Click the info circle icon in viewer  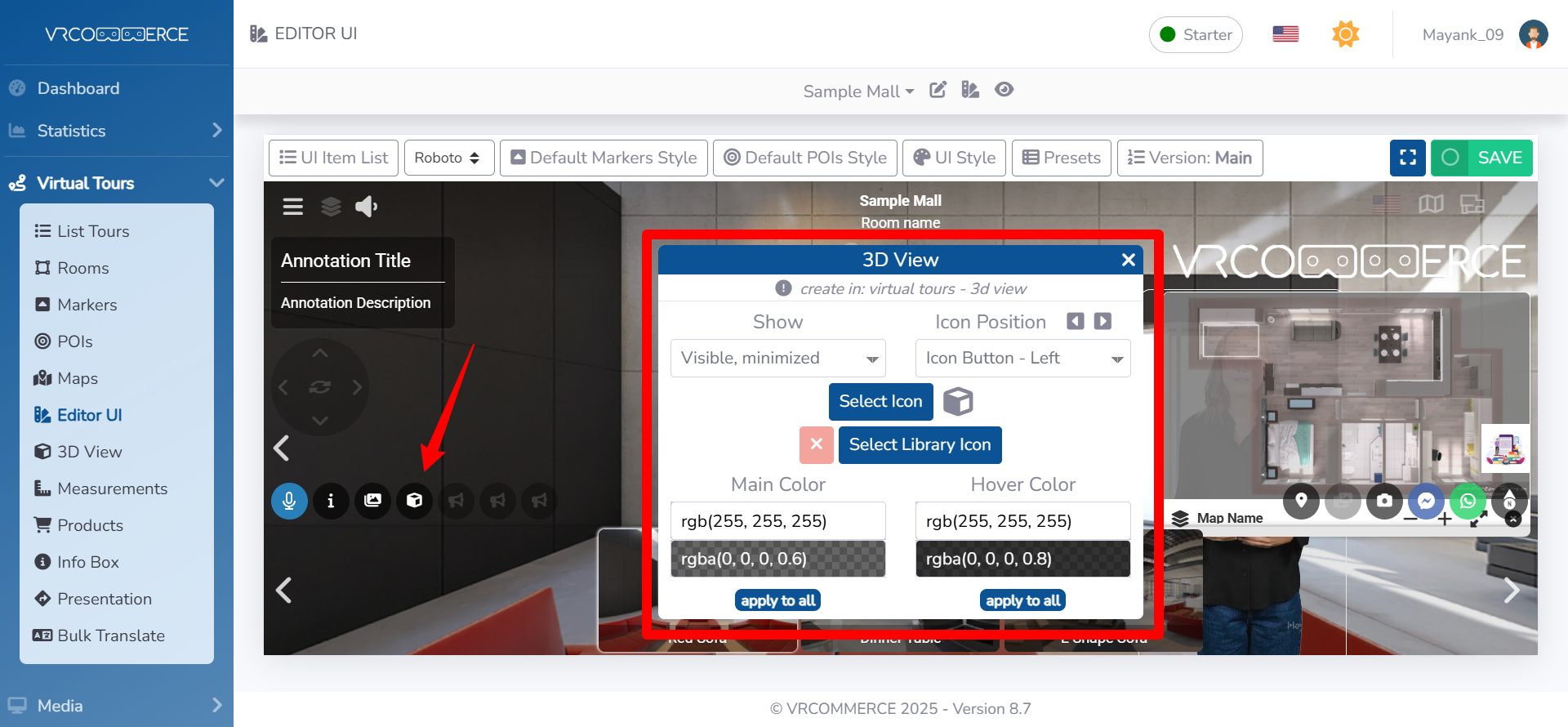click(x=331, y=501)
